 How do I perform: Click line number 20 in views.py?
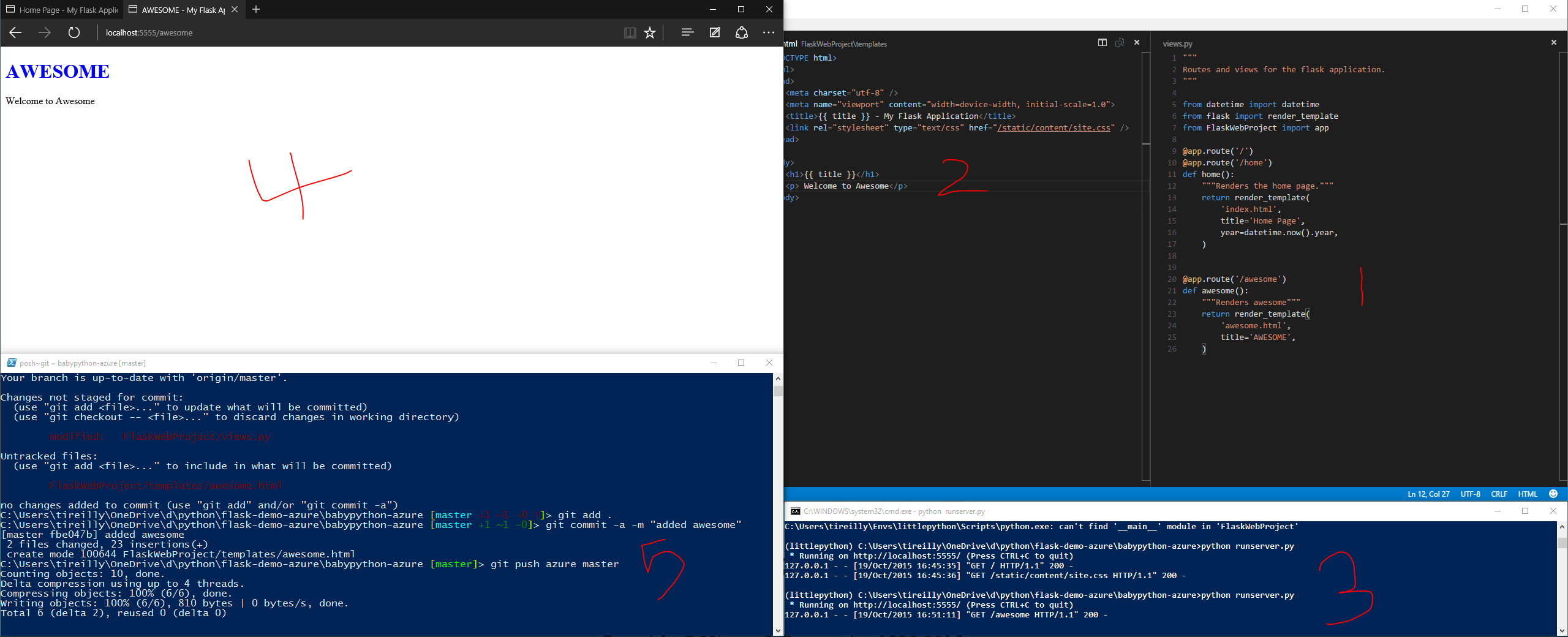1171,279
